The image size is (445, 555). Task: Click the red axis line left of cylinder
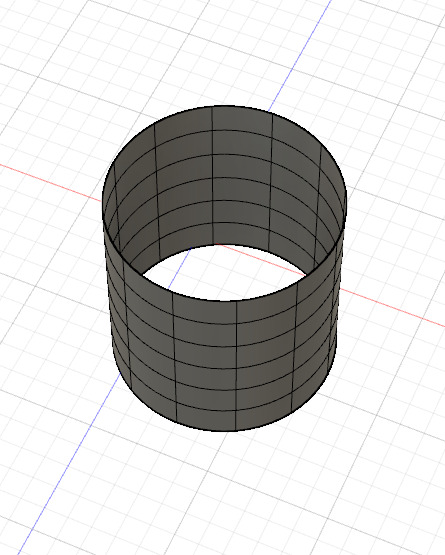coord(50,183)
